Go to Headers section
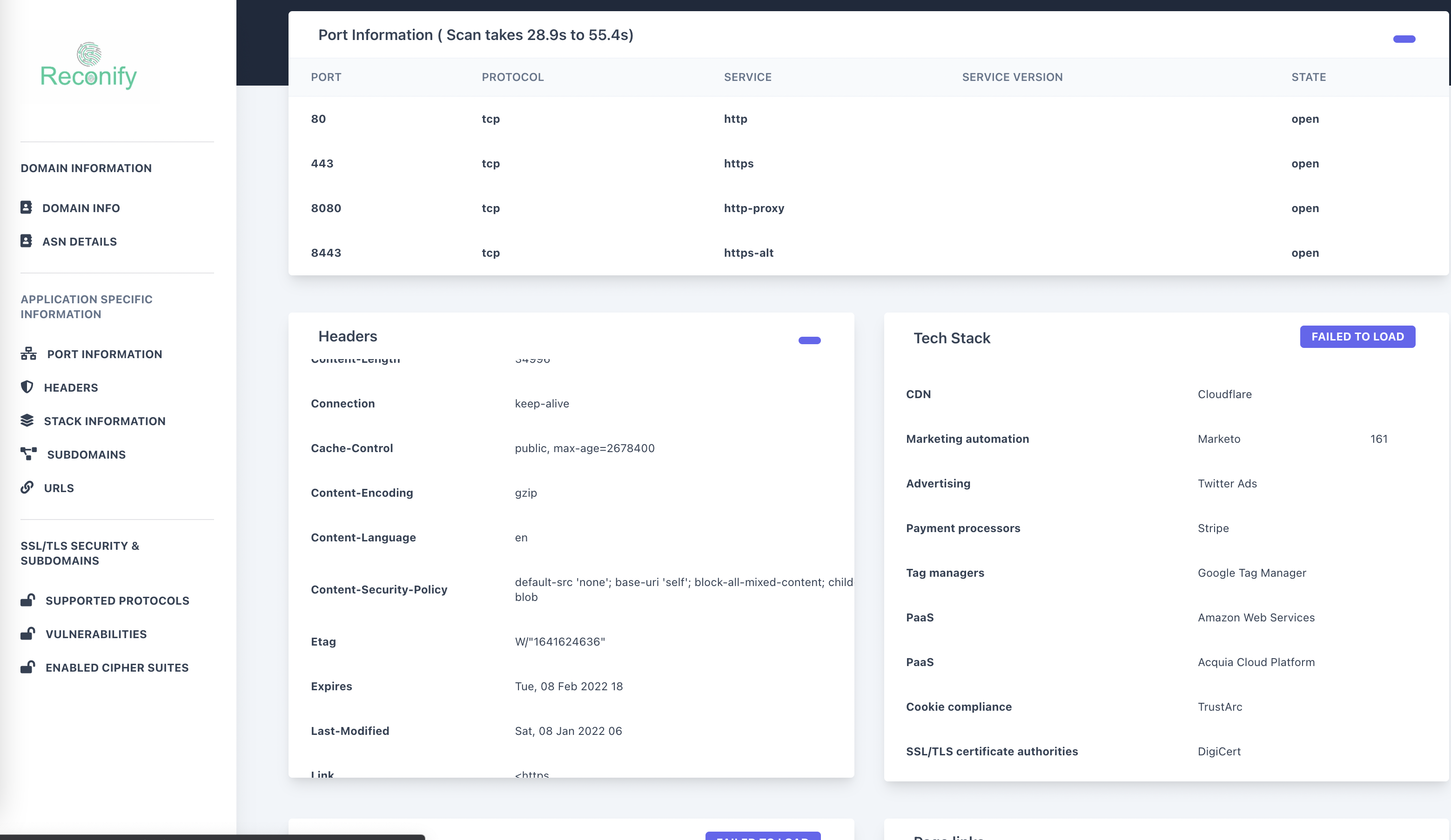1451x840 pixels. pyautogui.click(x=71, y=387)
